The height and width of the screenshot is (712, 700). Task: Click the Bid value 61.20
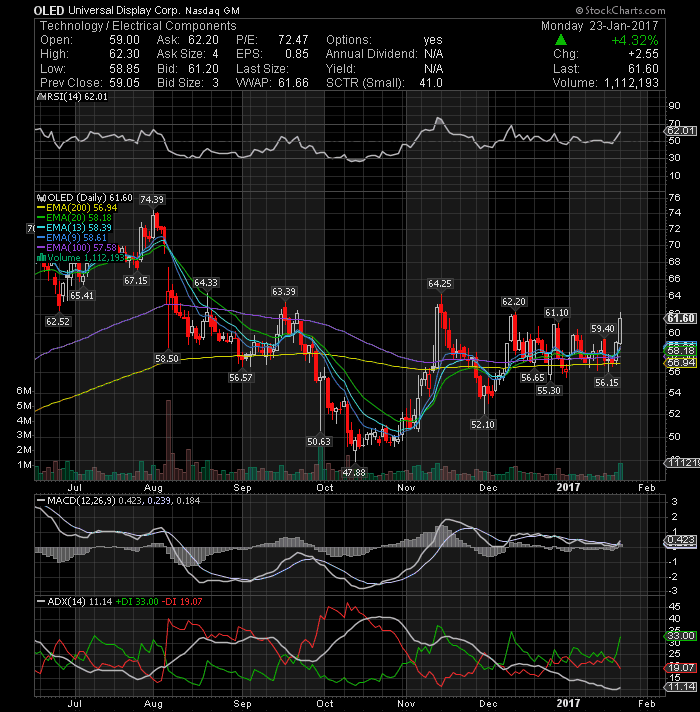point(203,69)
